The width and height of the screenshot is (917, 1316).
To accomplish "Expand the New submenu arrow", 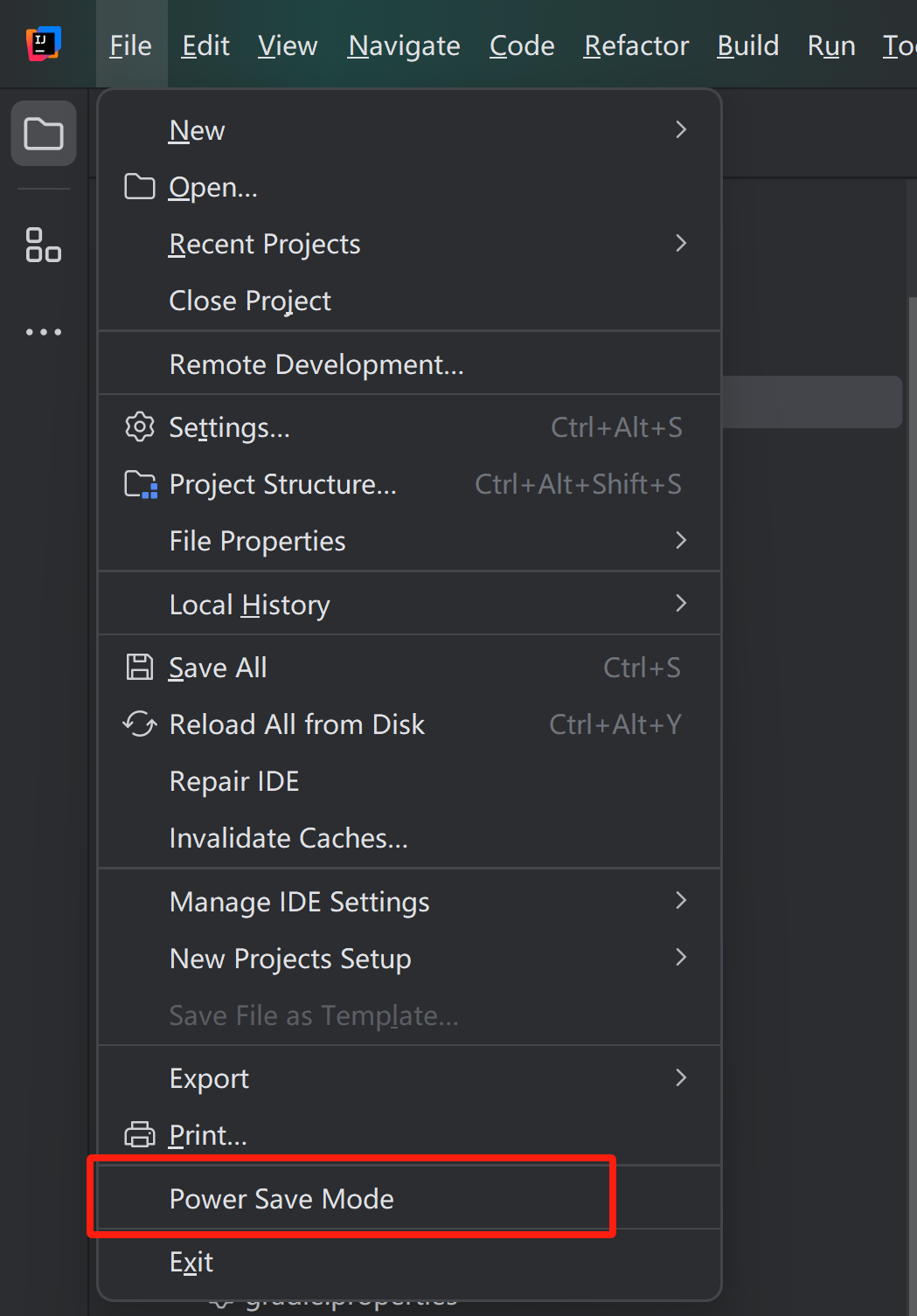I will [681, 130].
